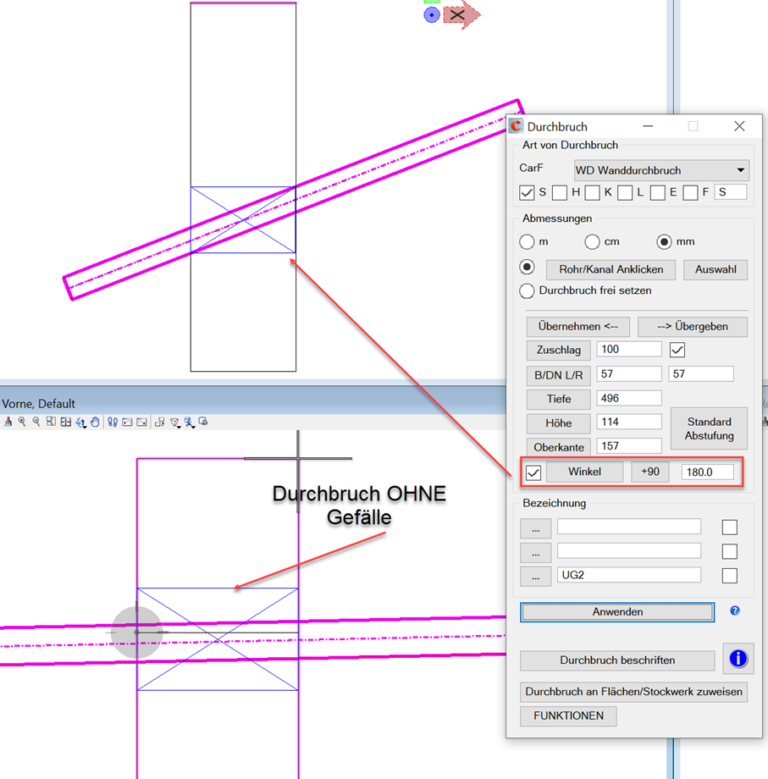This screenshot has height=779, width=768.
Task: Close the Durchbruch dialog
Action: point(739,126)
